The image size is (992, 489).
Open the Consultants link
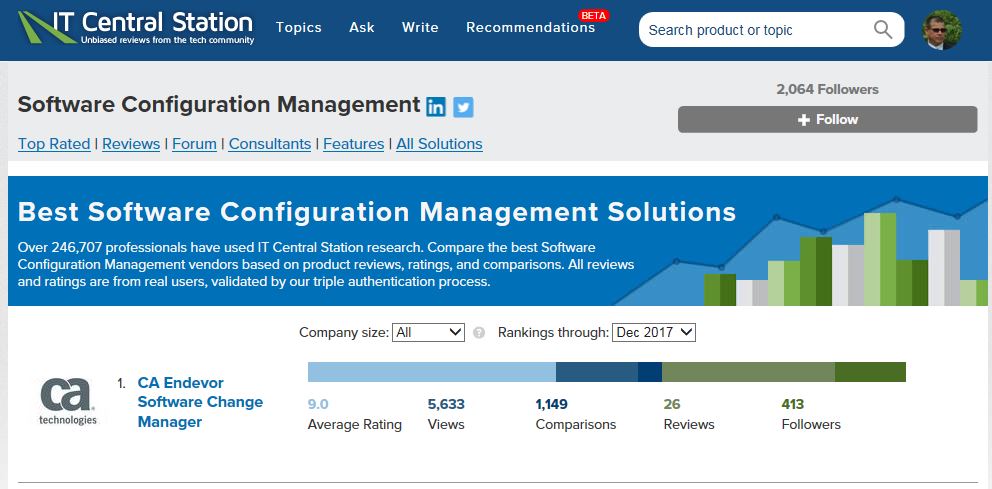coord(270,144)
